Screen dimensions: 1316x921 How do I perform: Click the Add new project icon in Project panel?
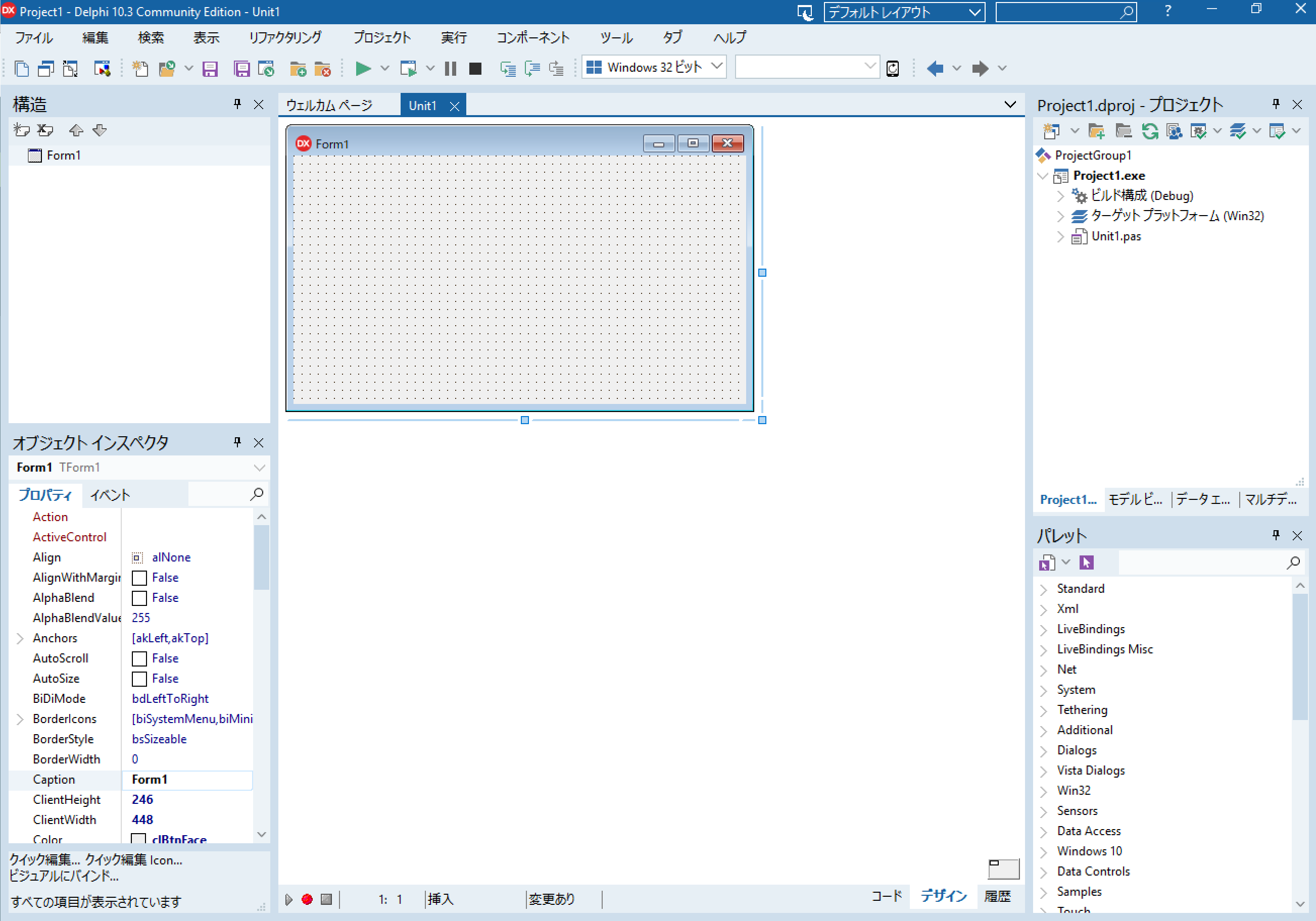(1051, 131)
